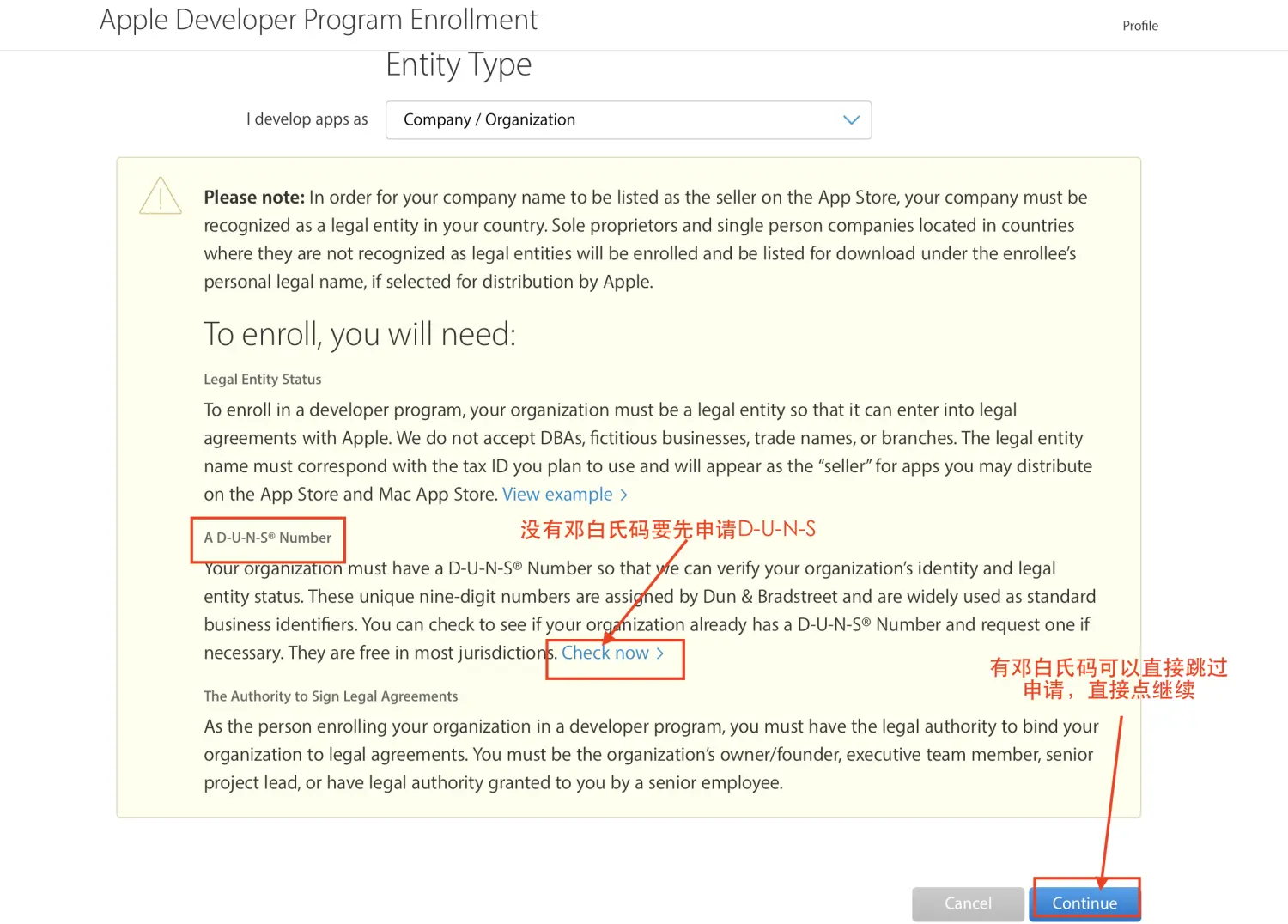This screenshot has width=1288, height=924.
Task: Click the 'Please note:' bold text
Action: click(254, 198)
